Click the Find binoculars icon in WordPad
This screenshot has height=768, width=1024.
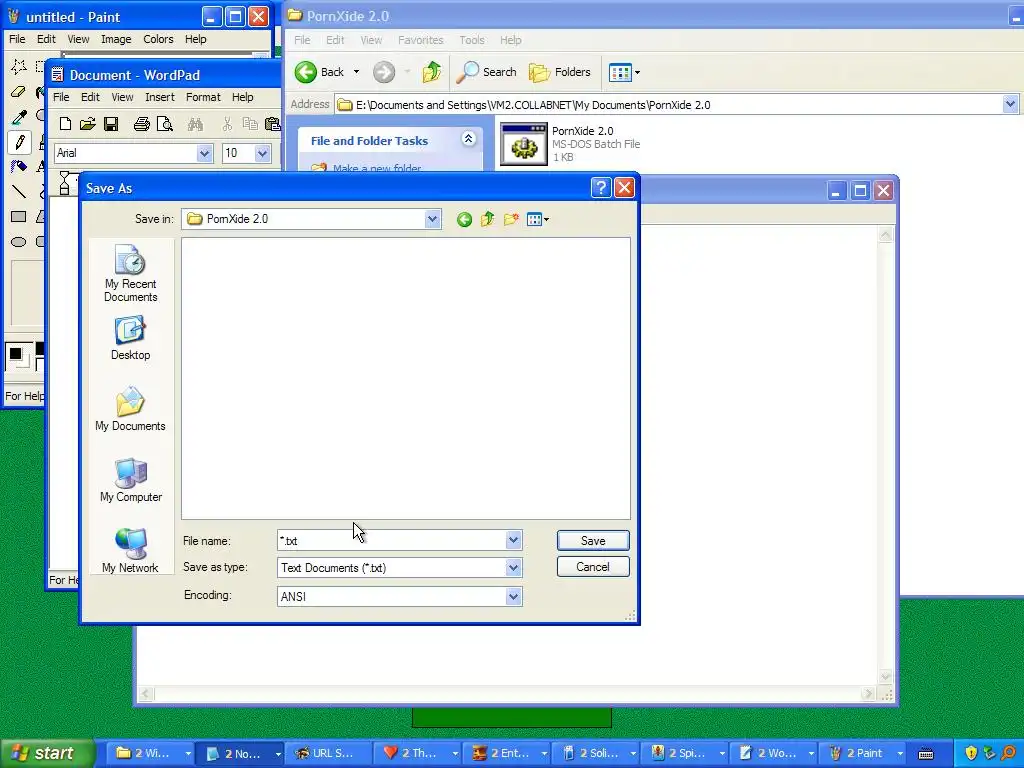tap(195, 123)
